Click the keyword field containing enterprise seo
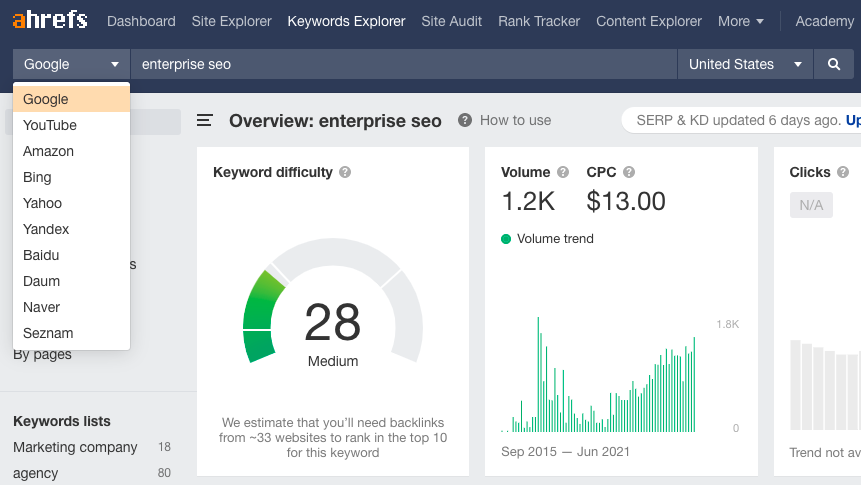The image size is (861, 485). (x=404, y=64)
